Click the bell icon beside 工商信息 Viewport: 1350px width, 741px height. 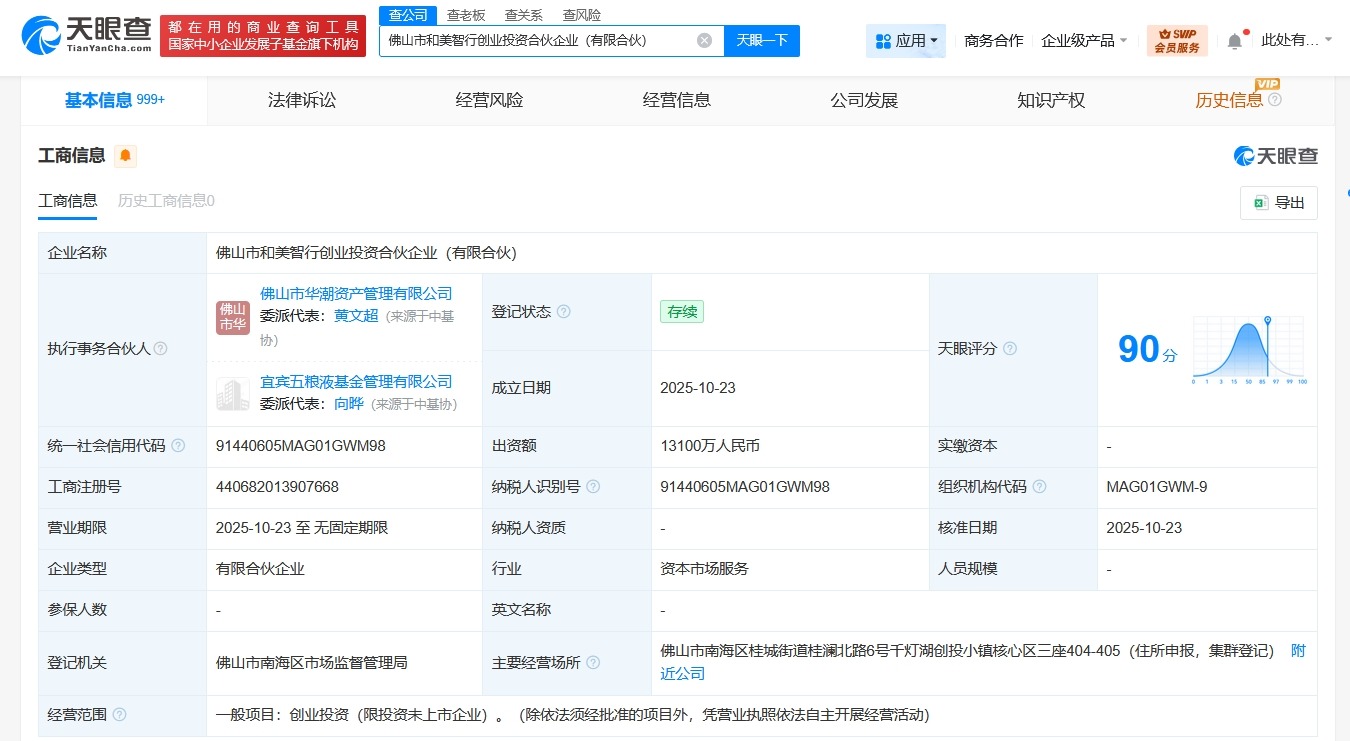(x=127, y=155)
